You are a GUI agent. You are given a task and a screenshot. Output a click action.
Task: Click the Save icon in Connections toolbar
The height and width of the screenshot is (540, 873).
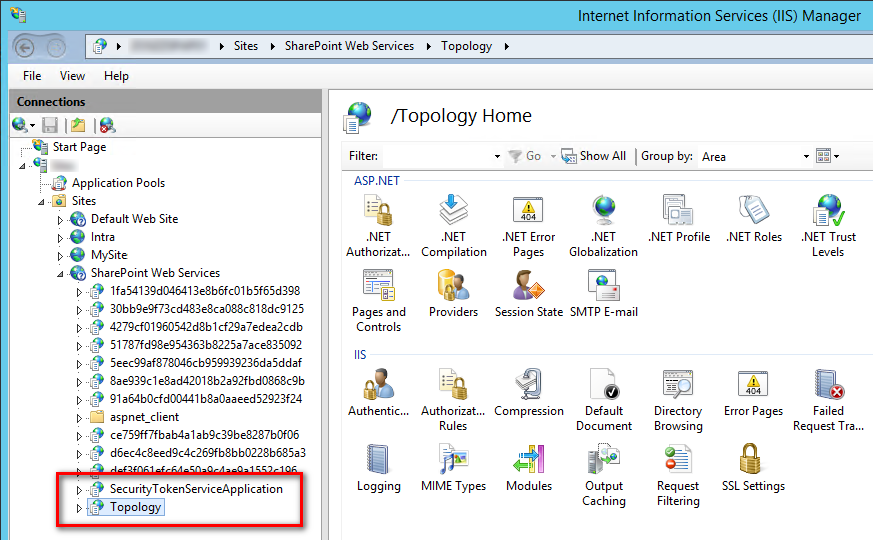tap(50, 125)
